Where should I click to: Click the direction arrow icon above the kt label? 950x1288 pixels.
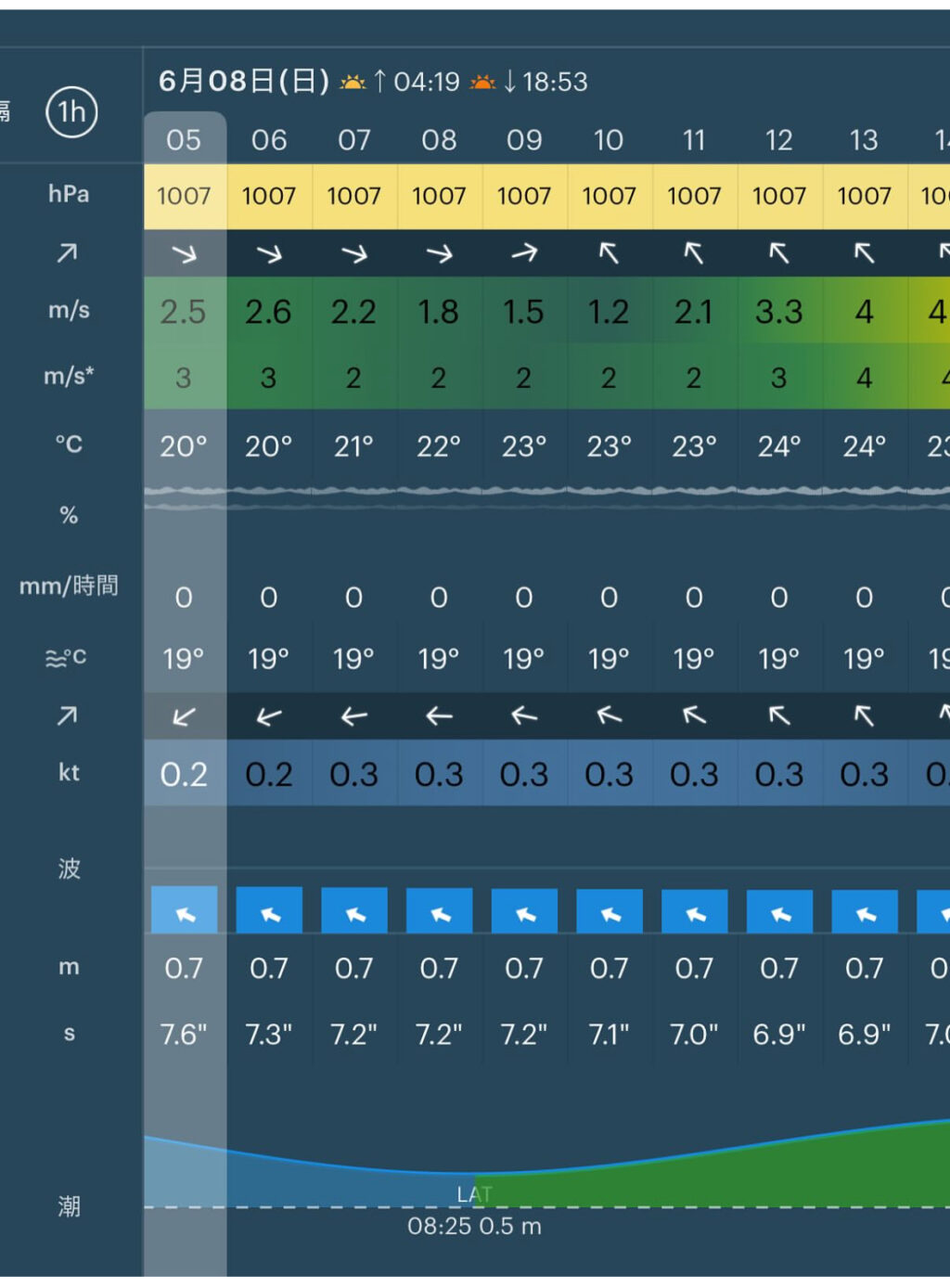click(x=68, y=715)
